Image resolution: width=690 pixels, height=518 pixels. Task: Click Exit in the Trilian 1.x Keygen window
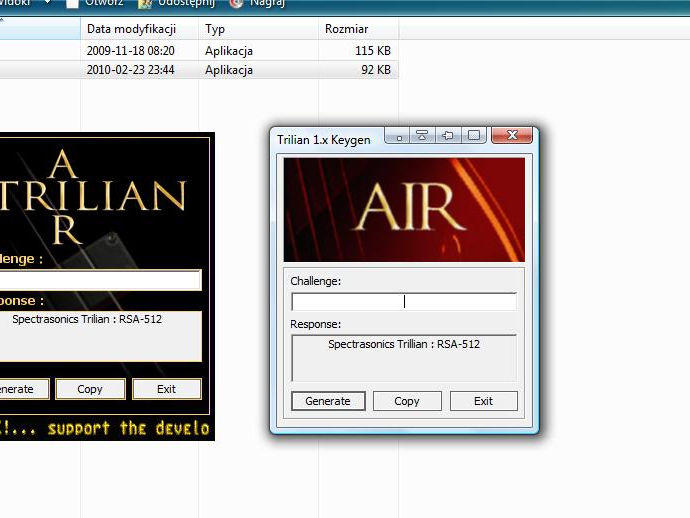pos(484,401)
